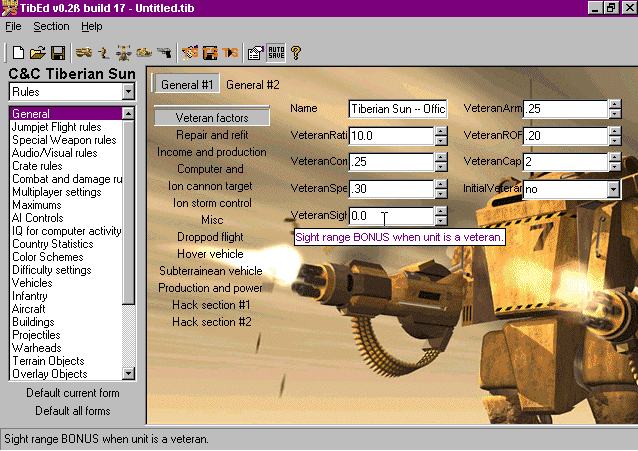638x451 pixels.
Task: Open the Infantry soldier toolbar icon
Action: (104, 53)
